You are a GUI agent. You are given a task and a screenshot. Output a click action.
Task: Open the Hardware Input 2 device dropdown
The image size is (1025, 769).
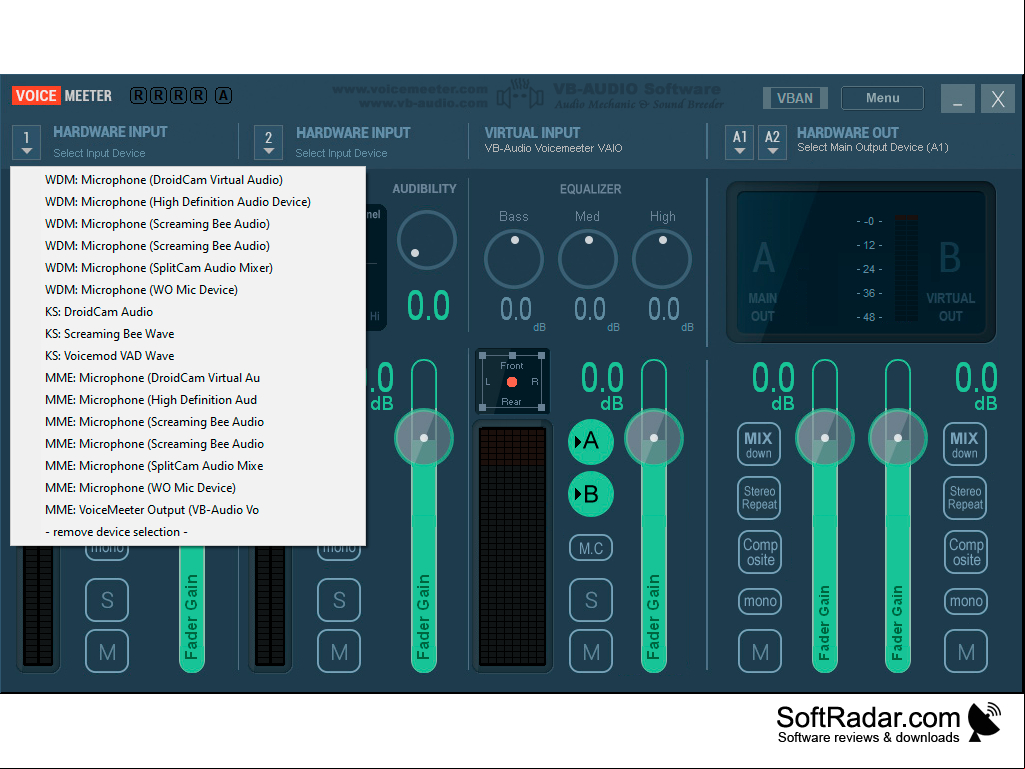[x=268, y=142]
